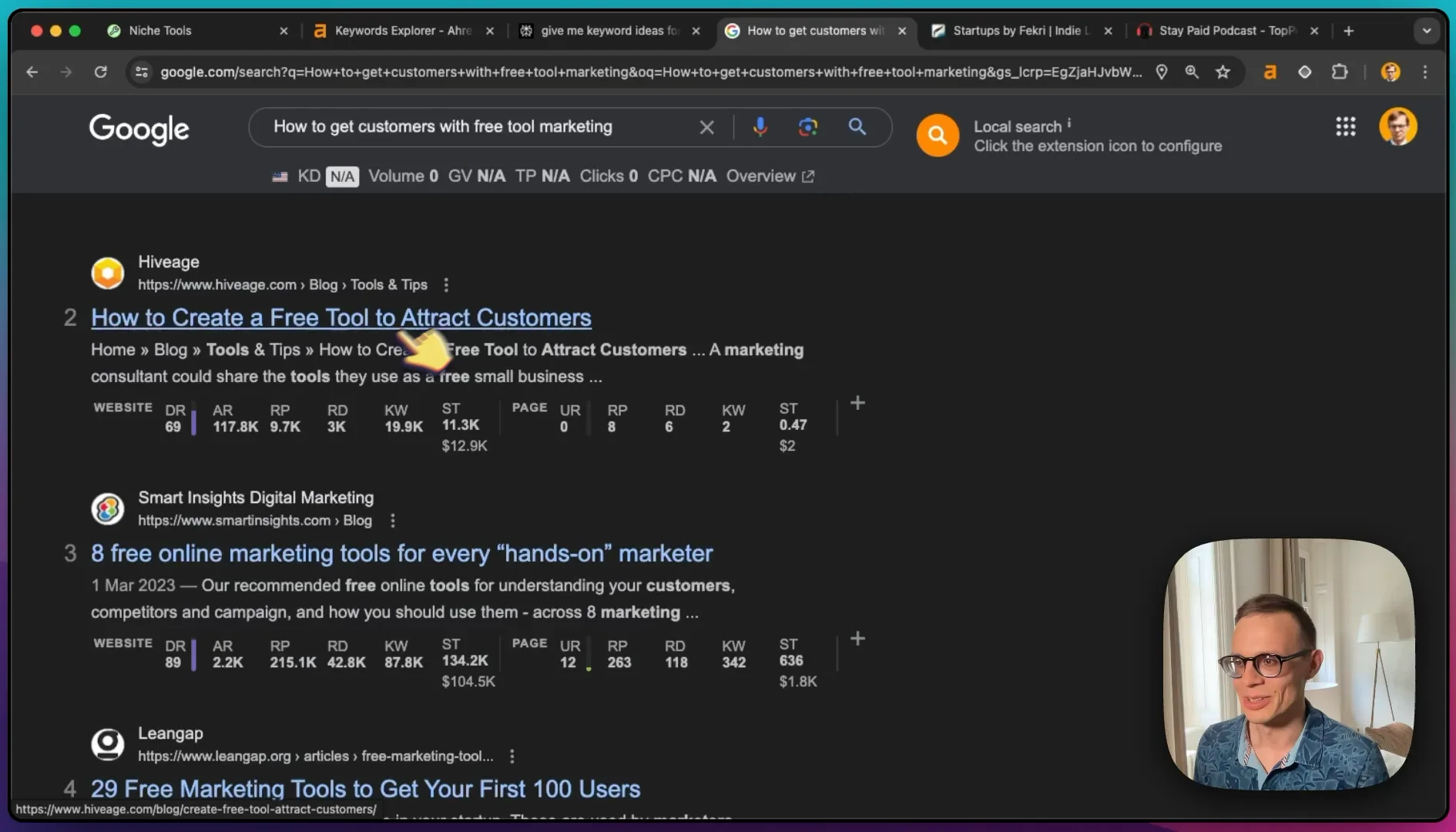Click the orange Local search icon
This screenshot has height=832, width=1456.
pyautogui.click(x=937, y=136)
